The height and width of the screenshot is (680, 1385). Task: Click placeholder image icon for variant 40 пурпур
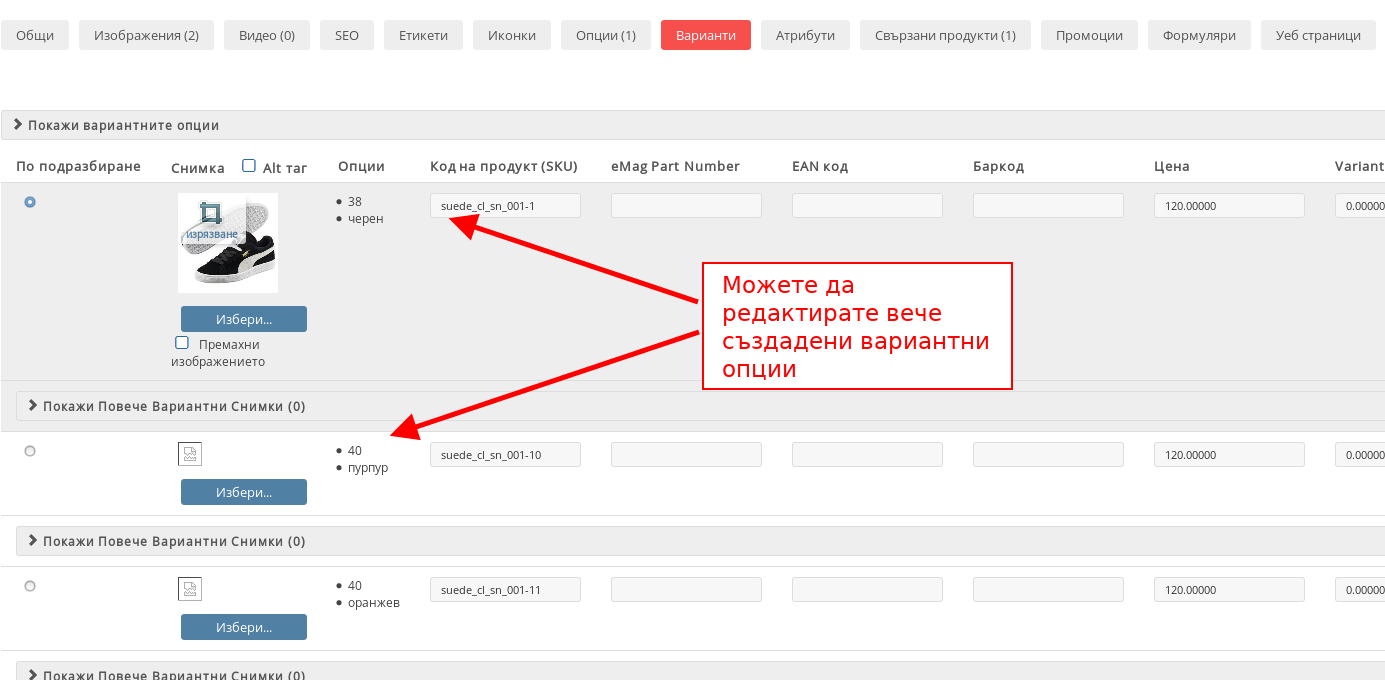pyautogui.click(x=190, y=455)
